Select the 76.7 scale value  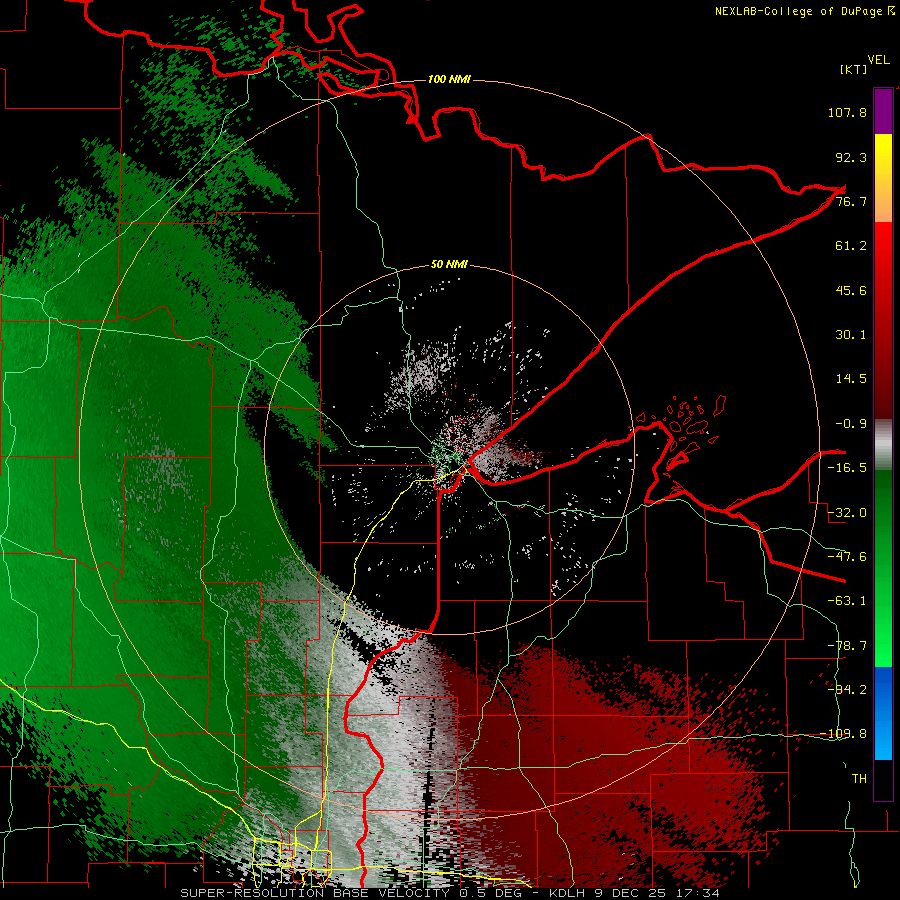pyautogui.click(x=851, y=201)
